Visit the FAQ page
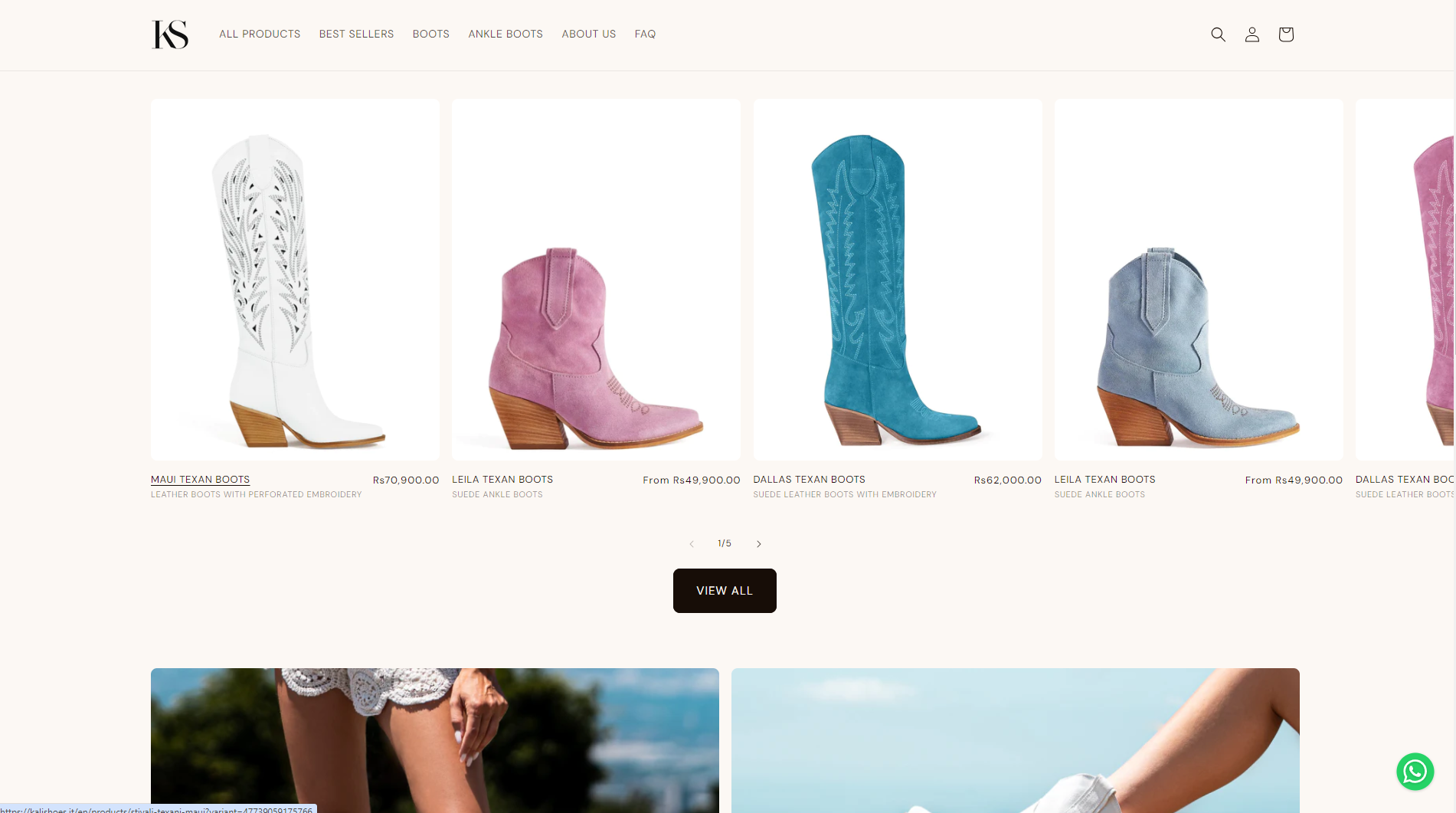Viewport: 1456px width, 813px height. click(645, 34)
